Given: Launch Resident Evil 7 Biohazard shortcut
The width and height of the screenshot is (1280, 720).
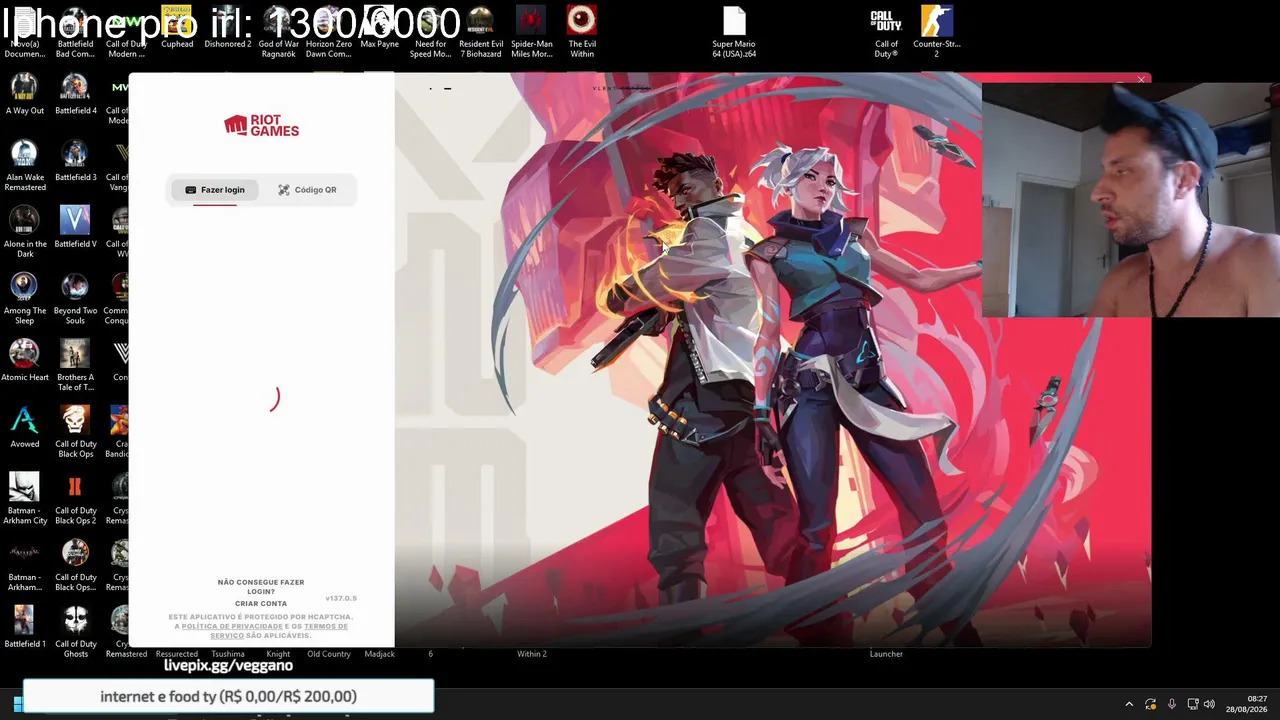Looking at the screenshot, I should (481, 32).
